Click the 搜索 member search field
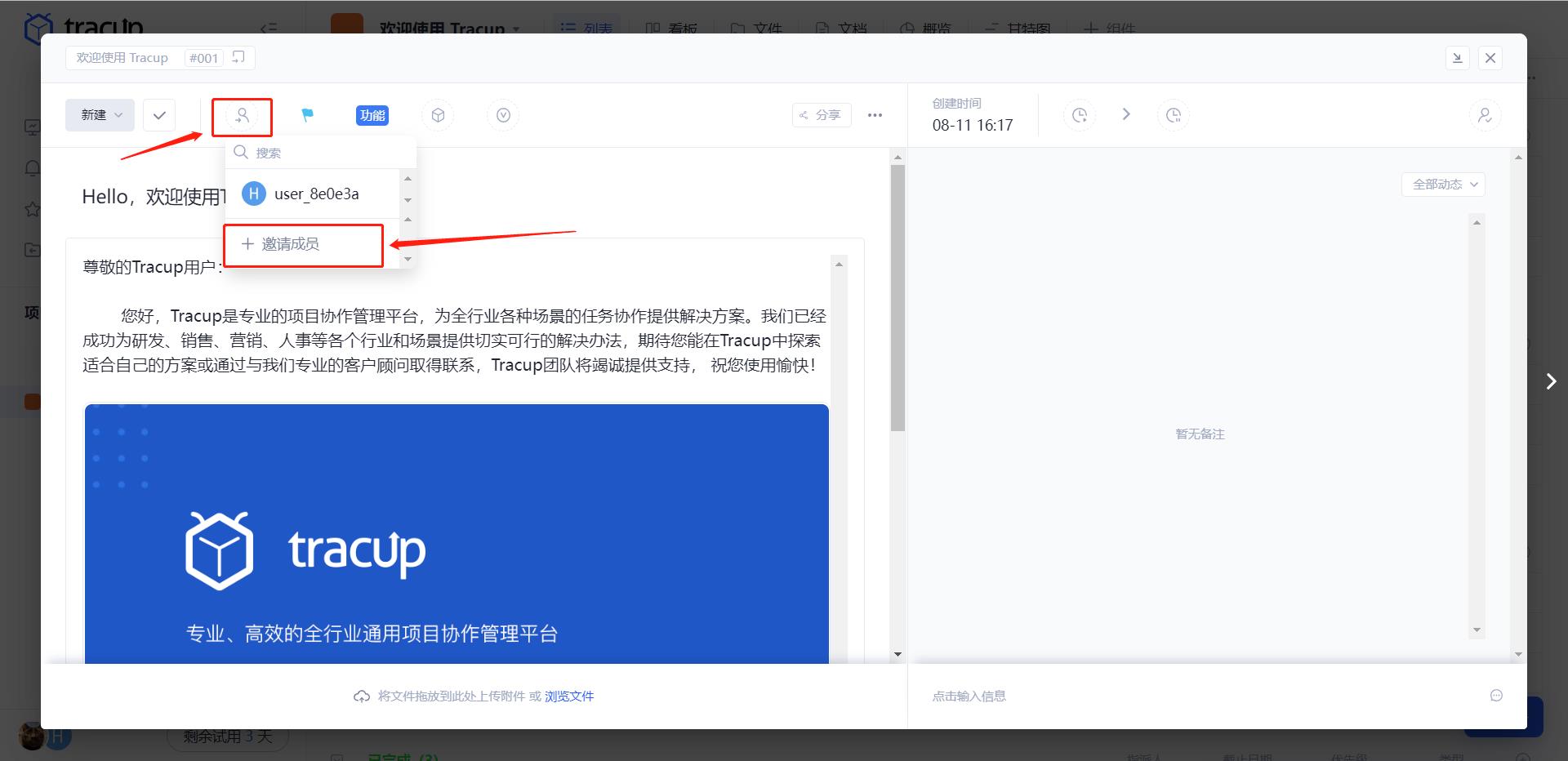Screen dimensions: 1568x761 [x=321, y=153]
